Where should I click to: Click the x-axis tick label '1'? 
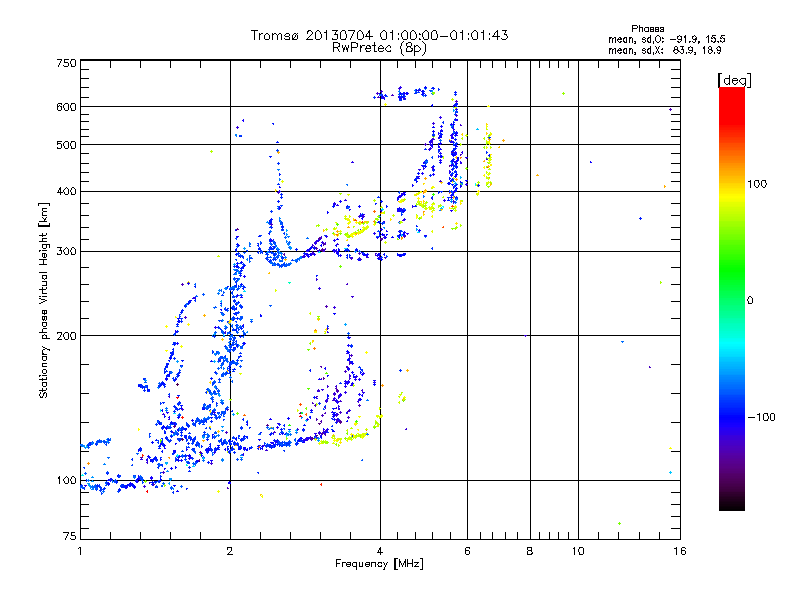(80, 551)
